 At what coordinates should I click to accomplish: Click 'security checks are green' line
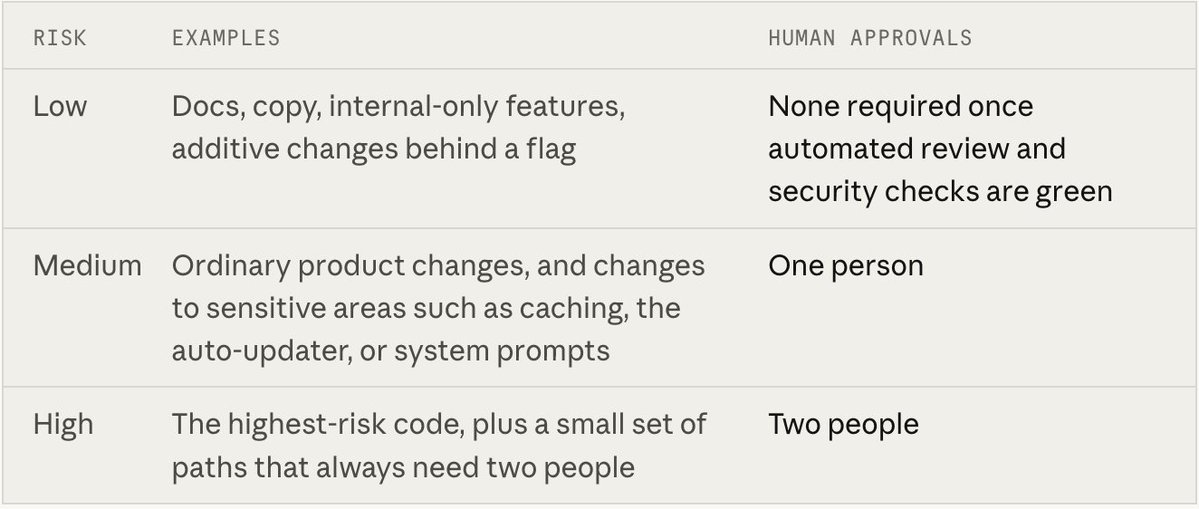(940, 192)
